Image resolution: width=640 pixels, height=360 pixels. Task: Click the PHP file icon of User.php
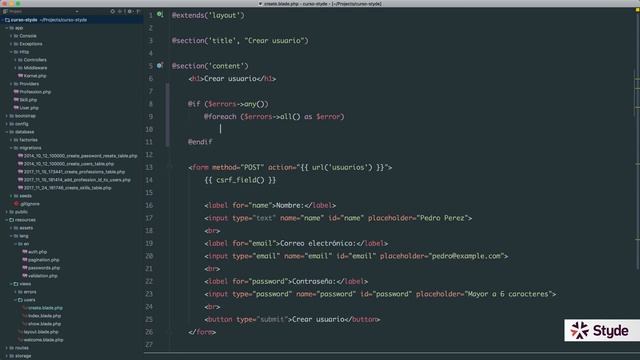coord(16,108)
